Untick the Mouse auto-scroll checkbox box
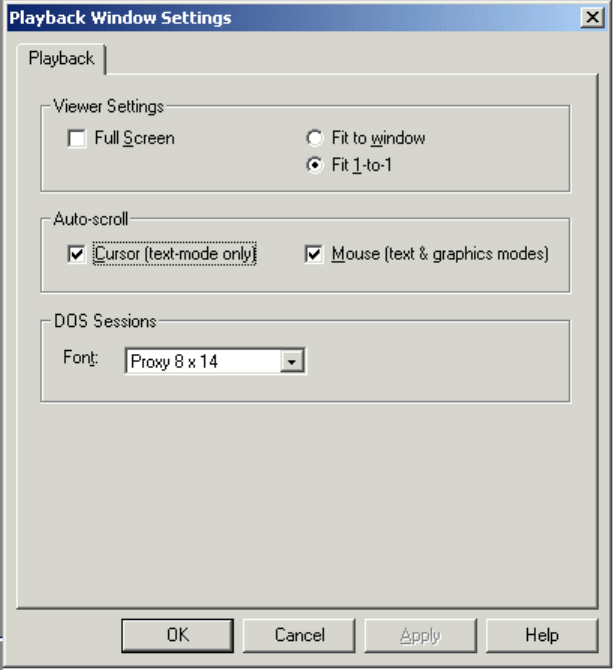Viewport: 614px width, 670px height. 314,254
